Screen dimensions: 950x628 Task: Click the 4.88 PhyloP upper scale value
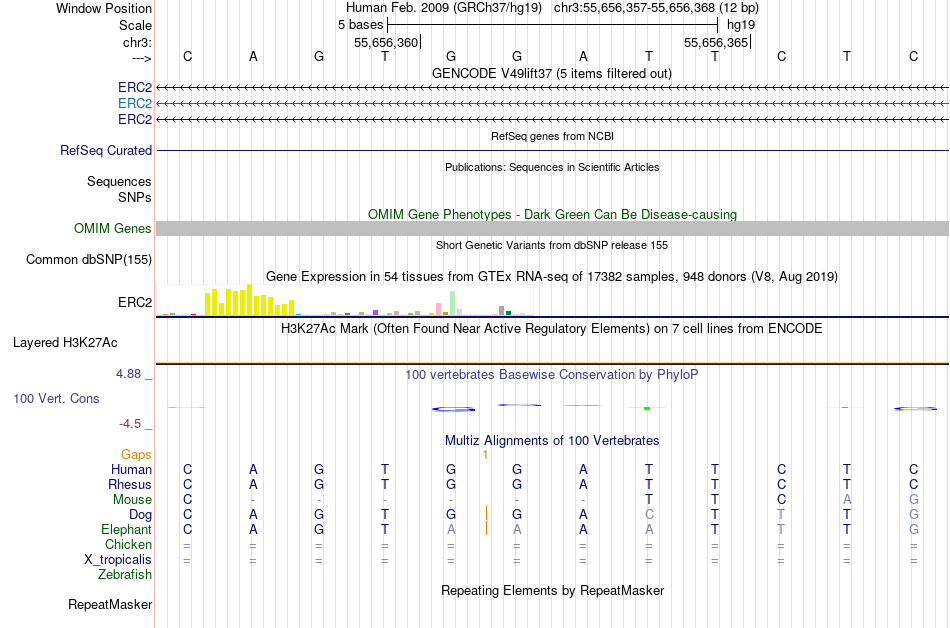pyautogui.click(x=128, y=374)
